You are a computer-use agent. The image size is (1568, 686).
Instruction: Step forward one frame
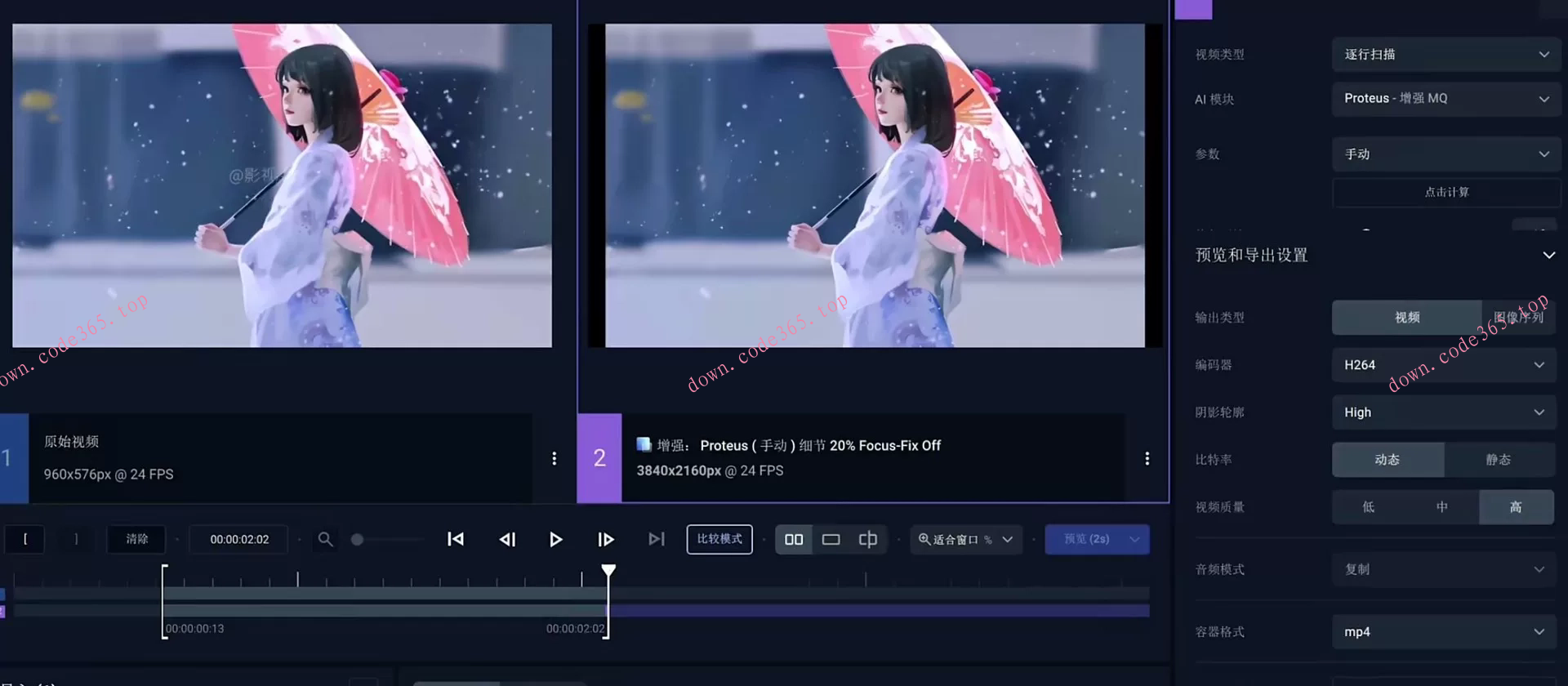(x=605, y=539)
